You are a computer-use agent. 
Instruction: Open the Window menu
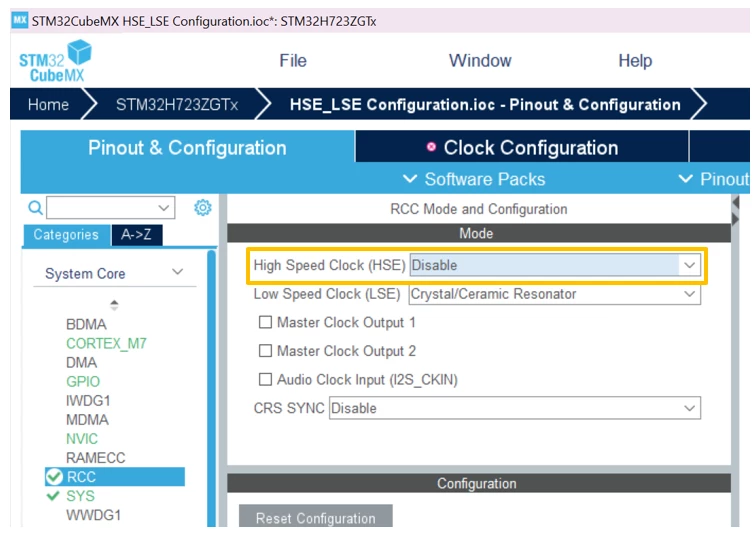coord(480,61)
